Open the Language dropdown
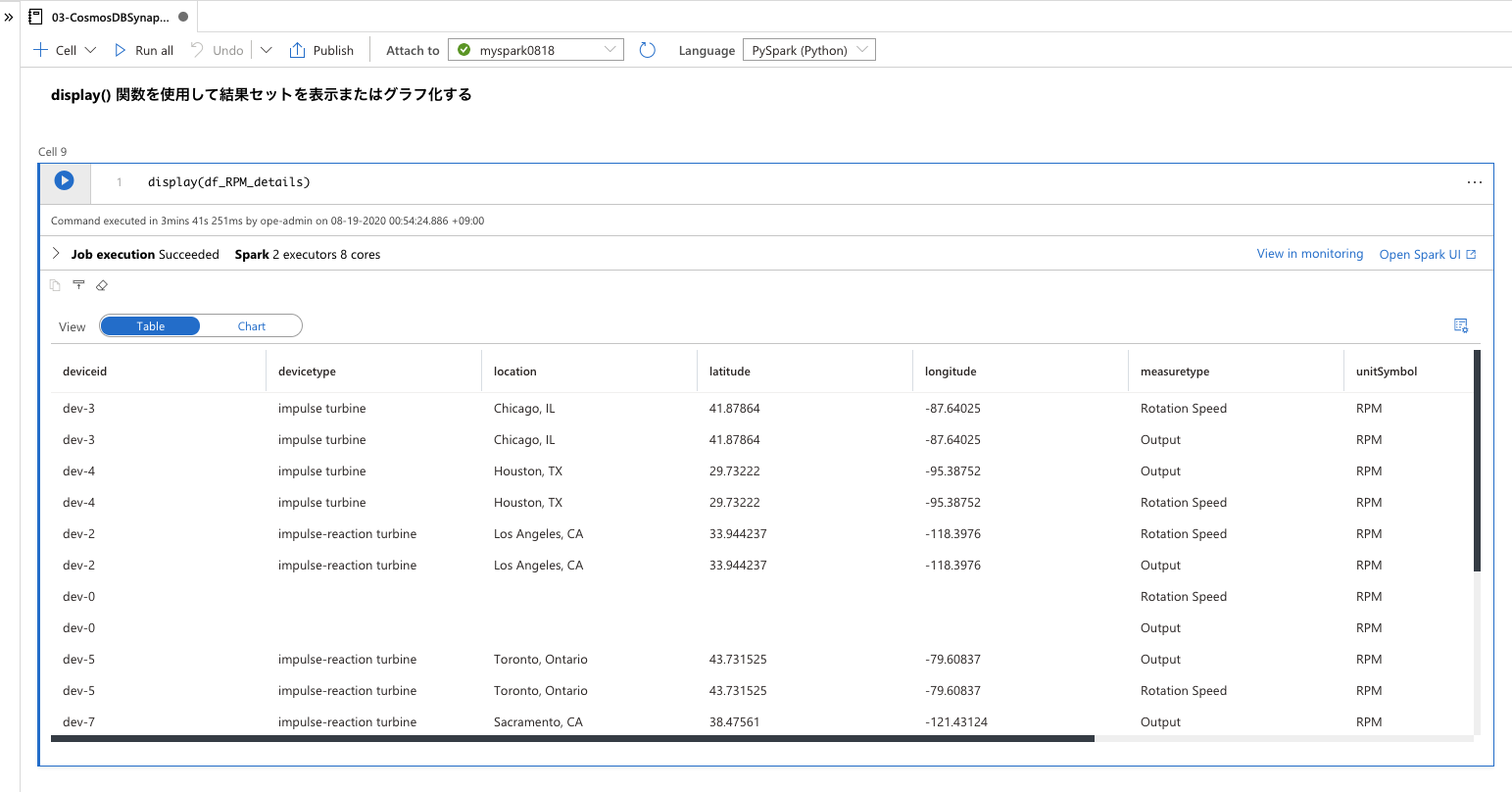1512x792 pixels. coord(809,50)
